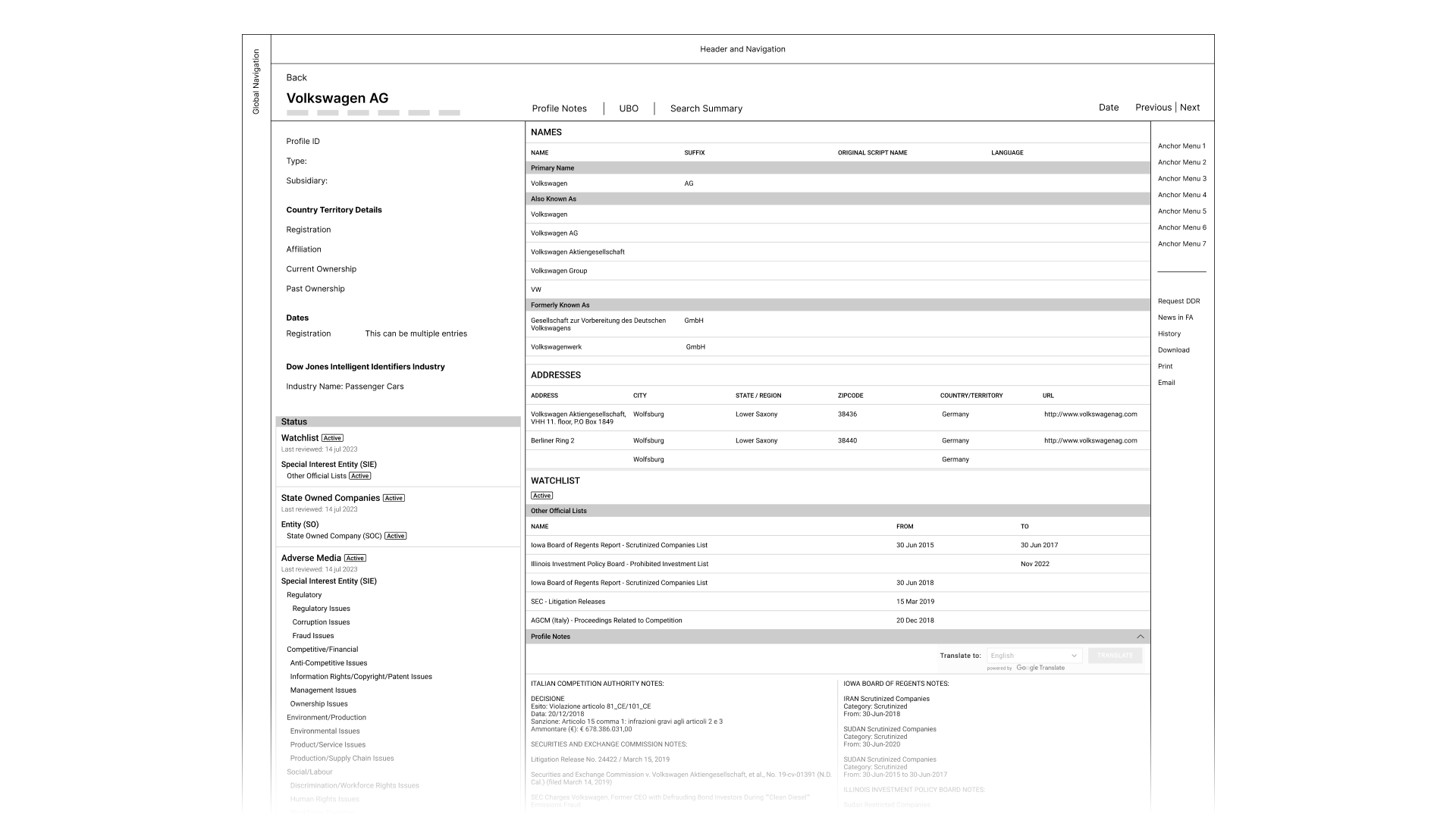Collapse the Profile Notes section chevron

[1140, 637]
